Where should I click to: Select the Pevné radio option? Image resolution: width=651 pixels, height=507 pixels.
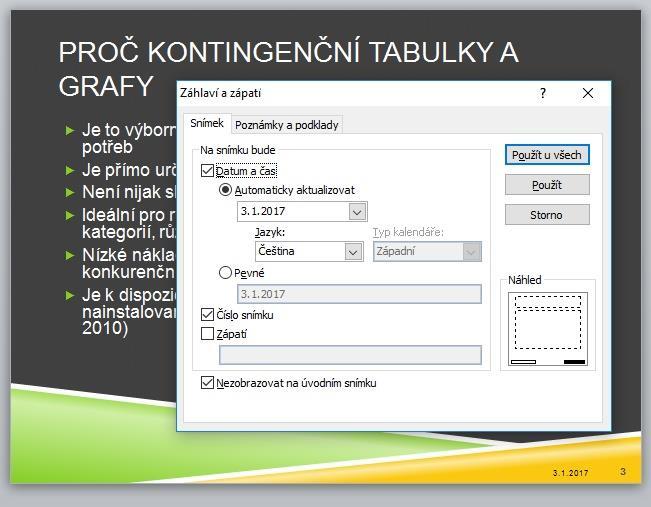[225, 273]
